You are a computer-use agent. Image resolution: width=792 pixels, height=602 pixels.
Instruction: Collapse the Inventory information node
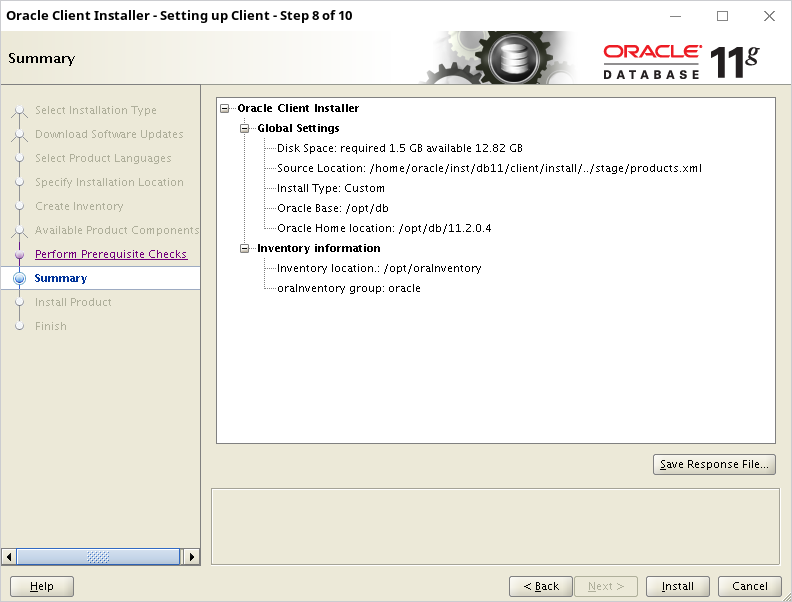[244, 248]
